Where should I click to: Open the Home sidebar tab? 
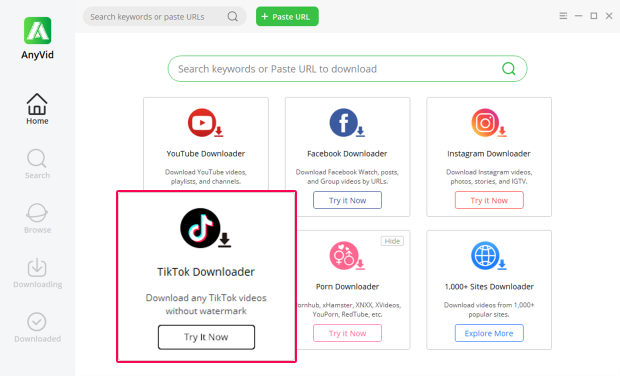[x=37, y=109]
